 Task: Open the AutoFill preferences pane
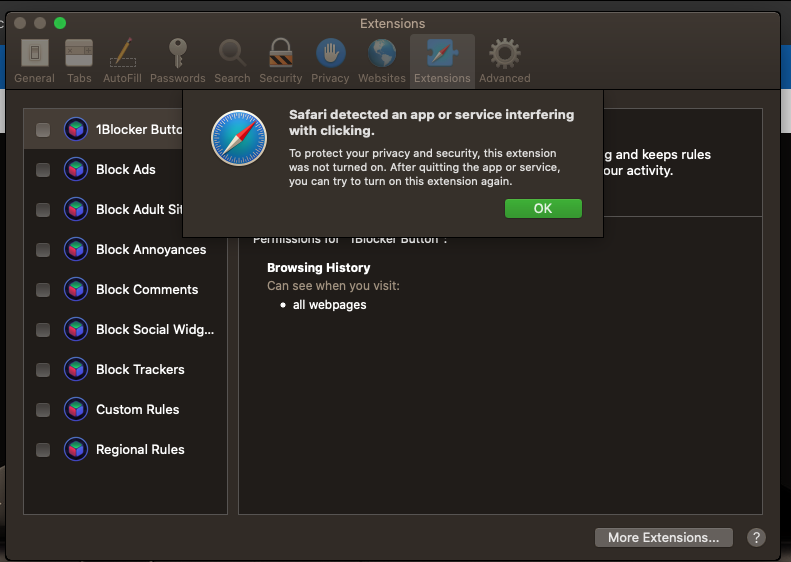tap(122, 61)
